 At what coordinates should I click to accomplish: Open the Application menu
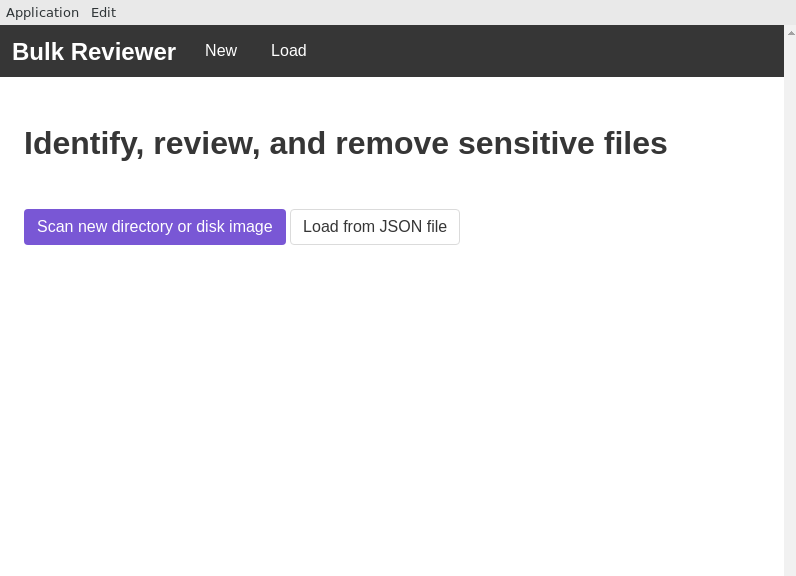[x=42, y=12]
